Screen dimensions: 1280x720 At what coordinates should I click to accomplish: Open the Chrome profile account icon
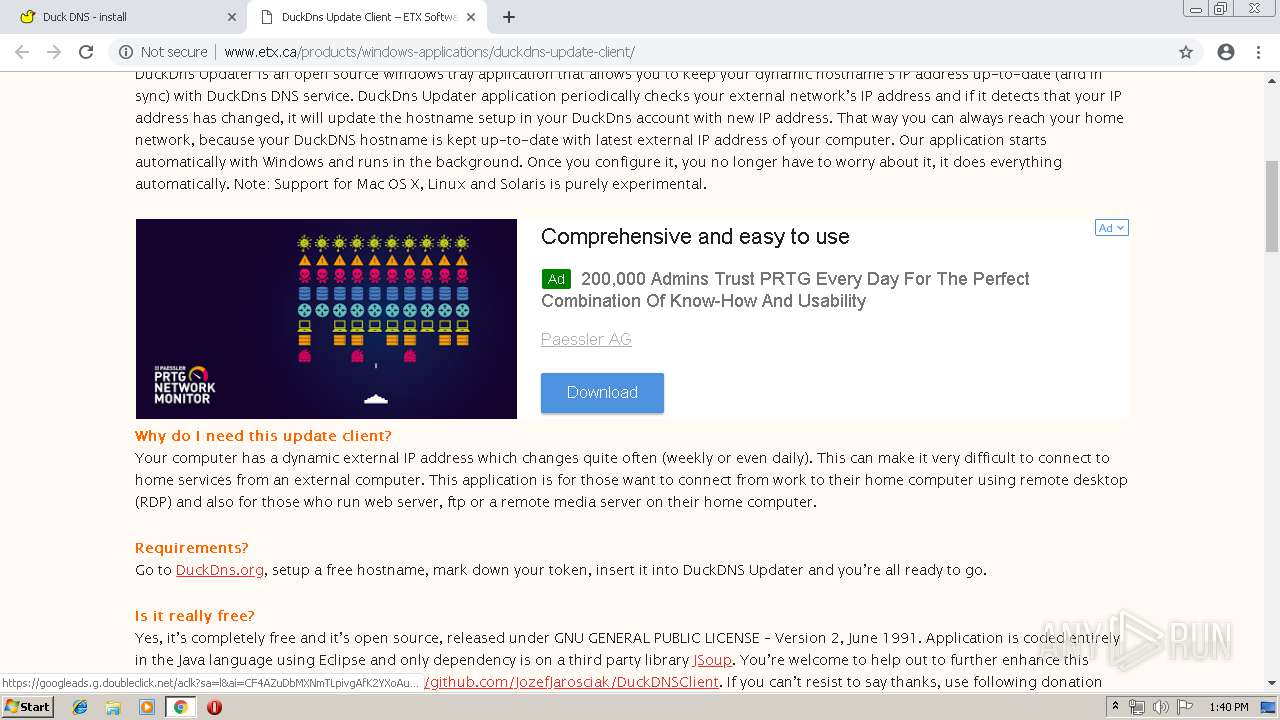pos(1226,52)
